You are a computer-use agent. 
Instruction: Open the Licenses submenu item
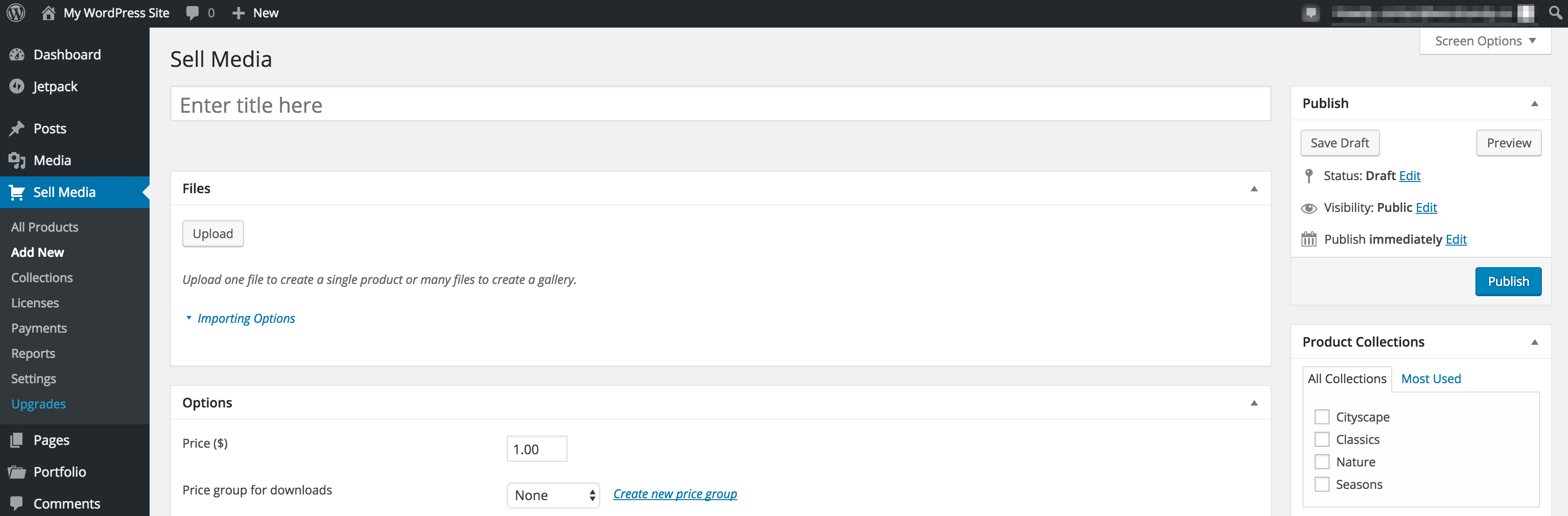(35, 303)
